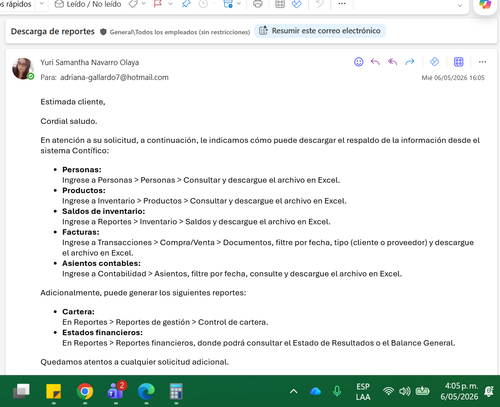Screen dimensions: 500x407
Task: Switch input language ESP LAA
Action: tap(363, 392)
